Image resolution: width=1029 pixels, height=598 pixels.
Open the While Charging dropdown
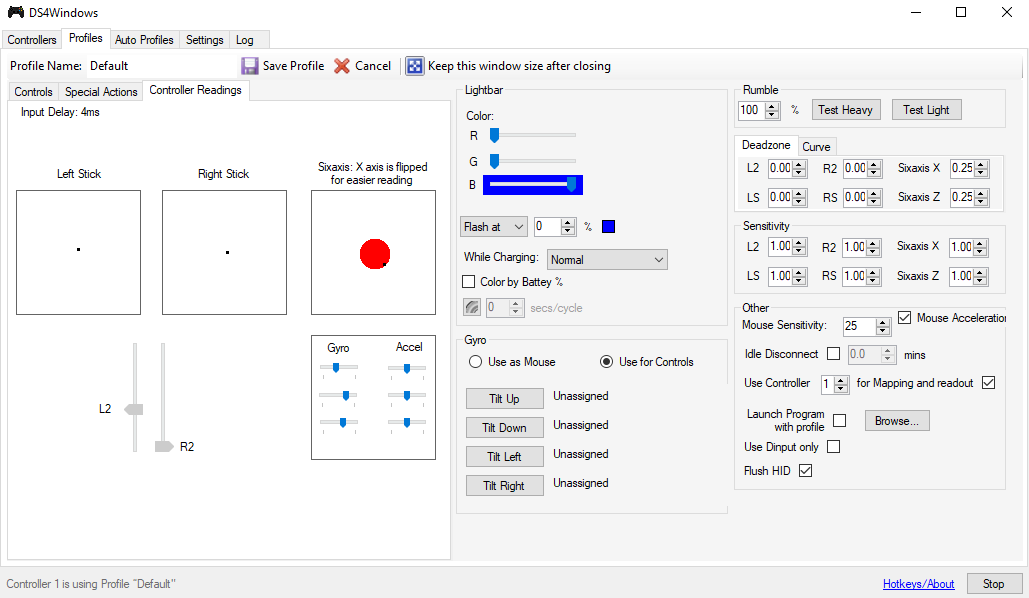(x=607, y=260)
